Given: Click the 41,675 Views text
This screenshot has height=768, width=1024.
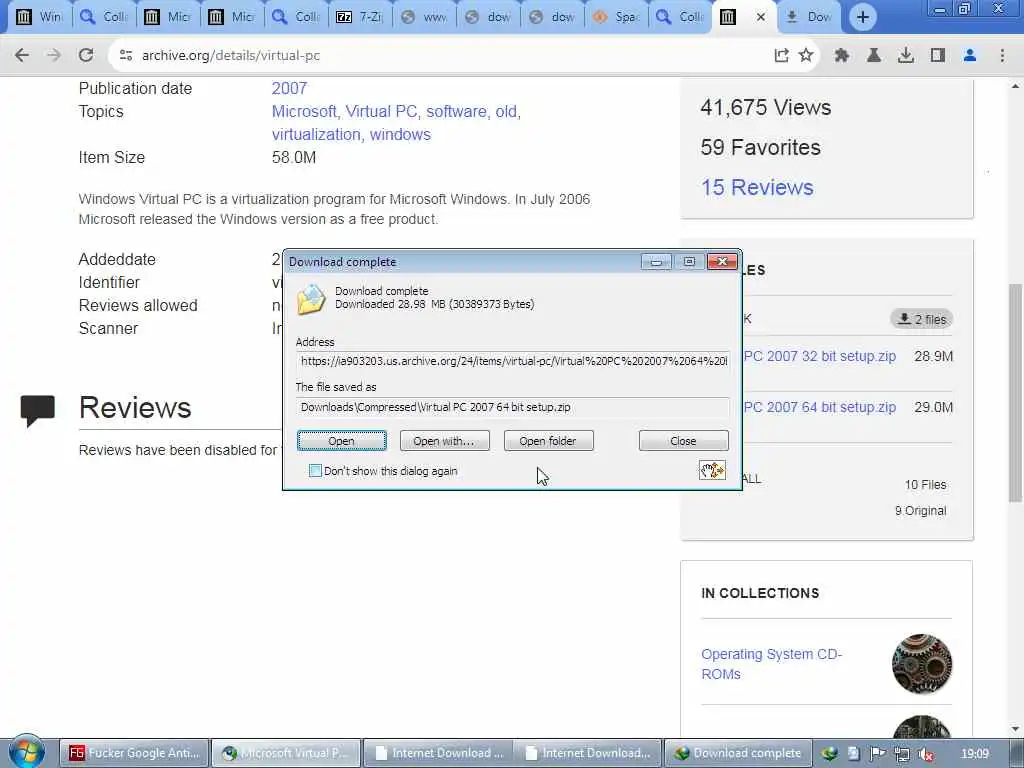Looking at the screenshot, I should click(765, 107).
